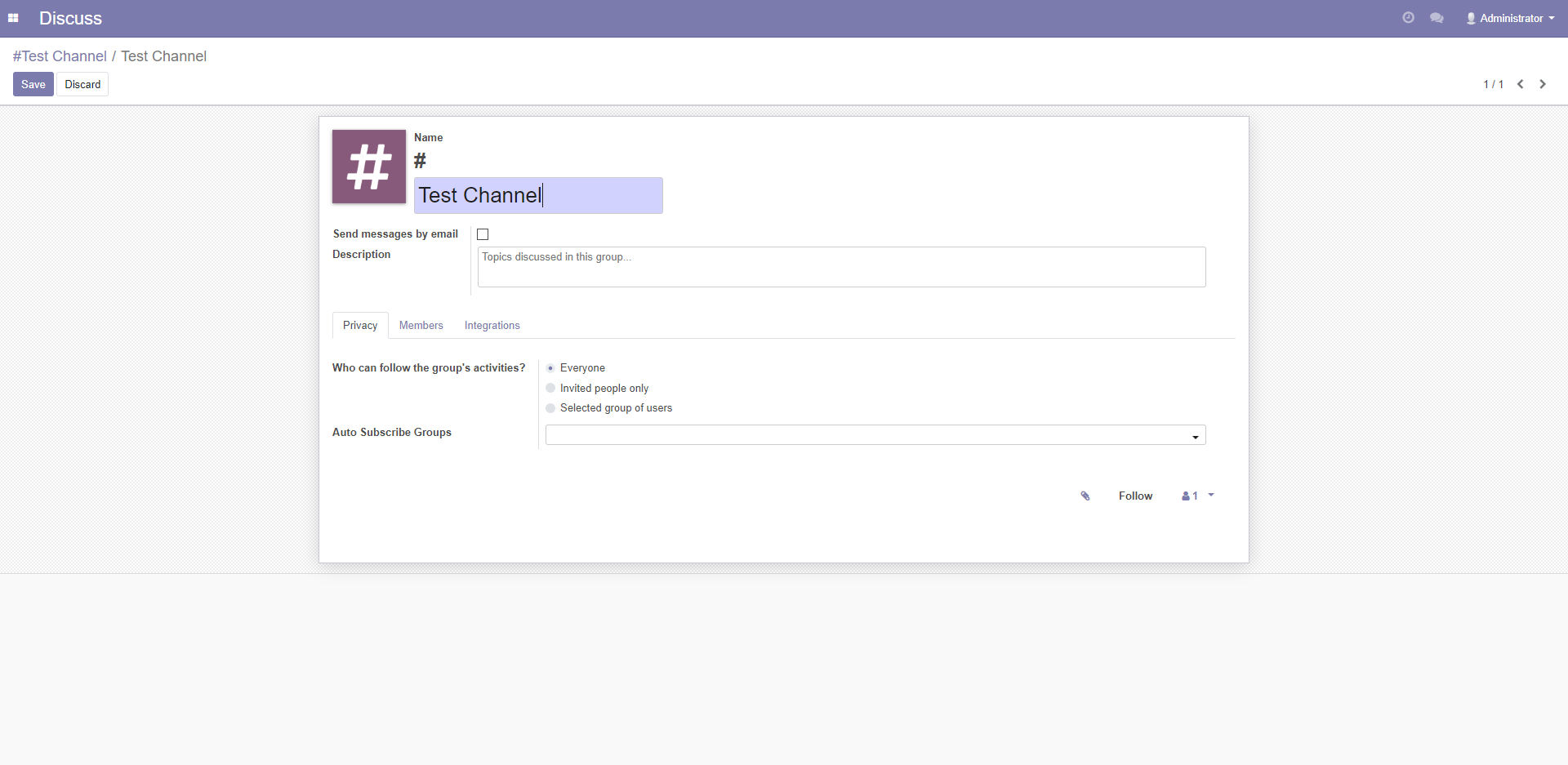Switch to the Members tab
The image size is (1568, 765).
(421, 325)
